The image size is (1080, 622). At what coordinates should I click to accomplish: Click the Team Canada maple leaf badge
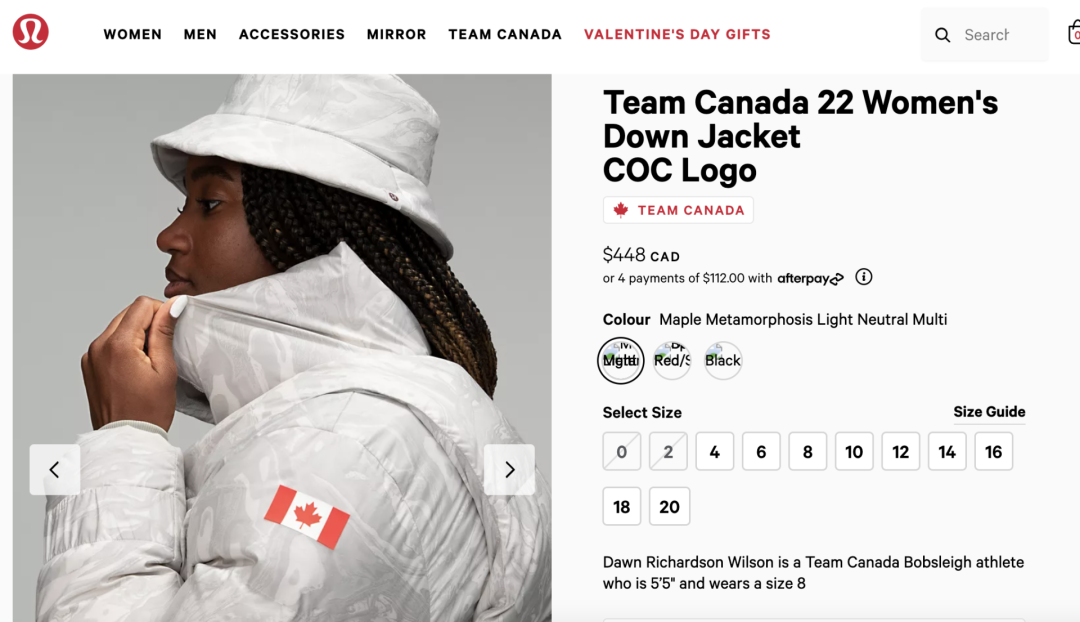point(678,210)
